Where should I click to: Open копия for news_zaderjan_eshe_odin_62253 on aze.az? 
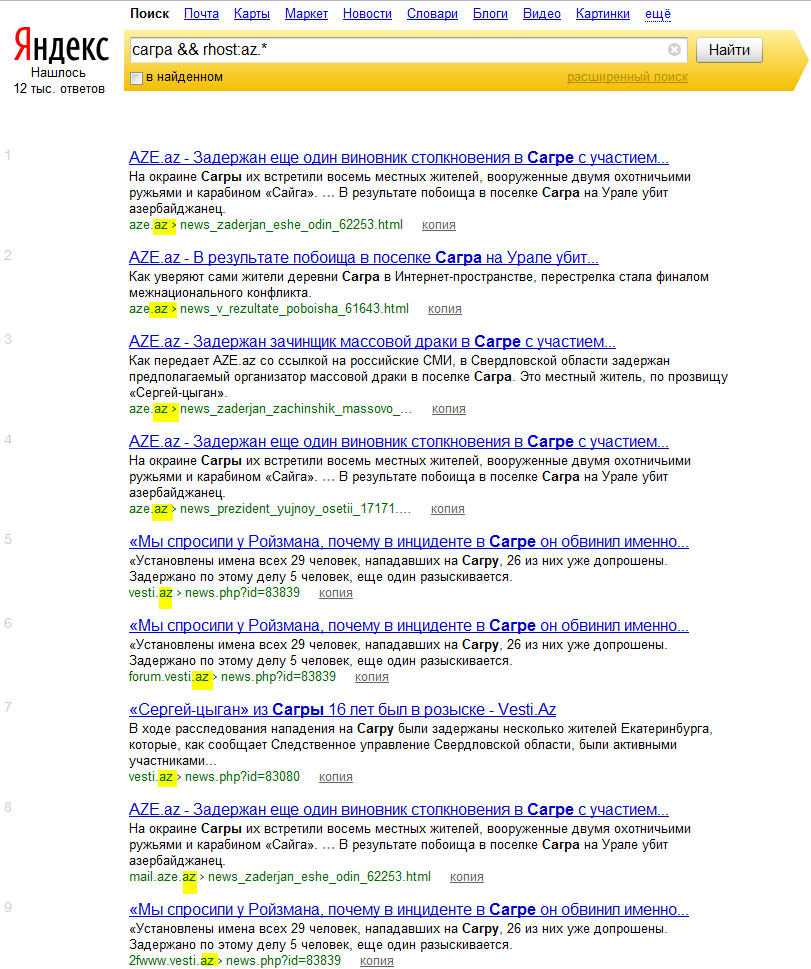439,225
